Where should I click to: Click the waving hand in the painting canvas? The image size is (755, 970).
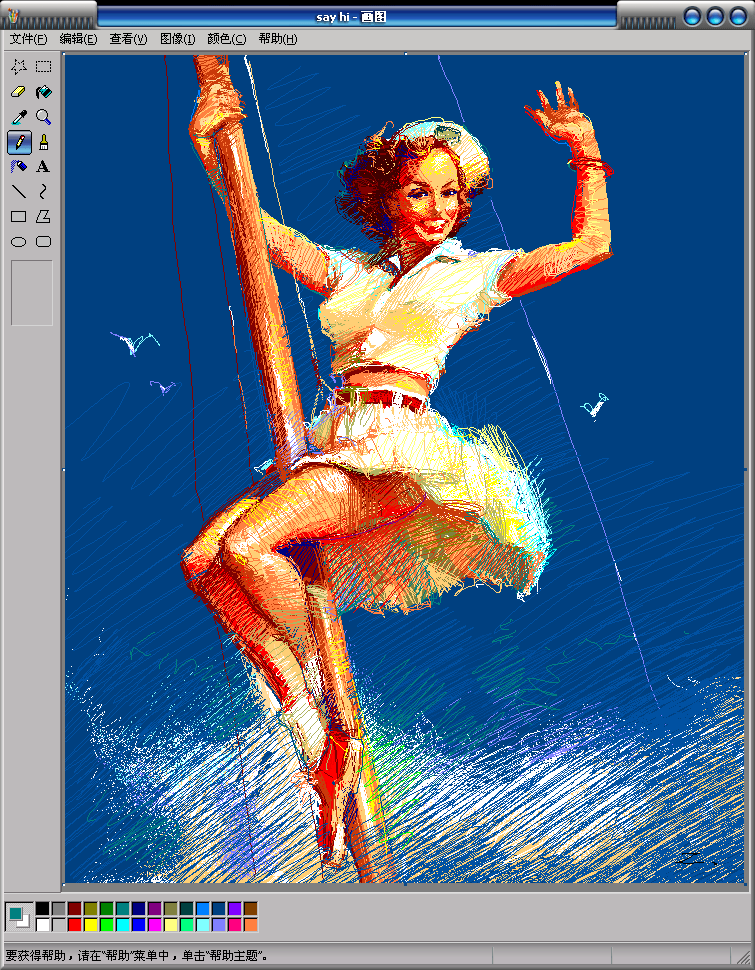click(563, 113)
